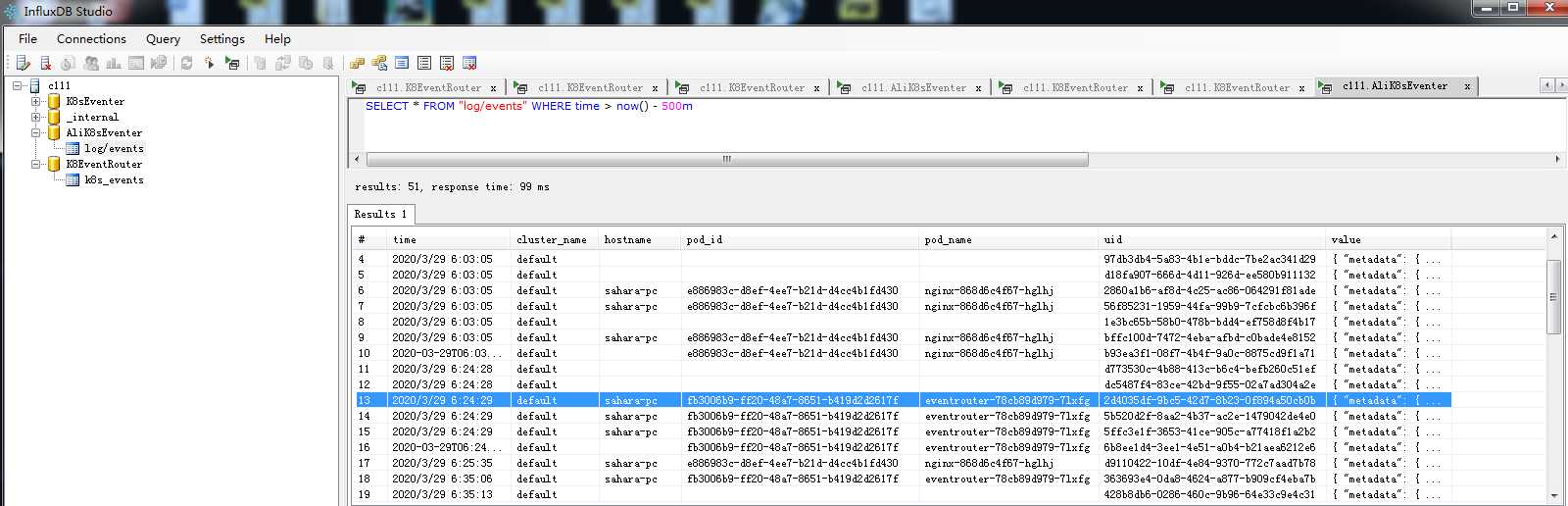Screen dimensions: 1568x506
Task: Click the results grid scroll up arrow
Action: click(1554, 236)
